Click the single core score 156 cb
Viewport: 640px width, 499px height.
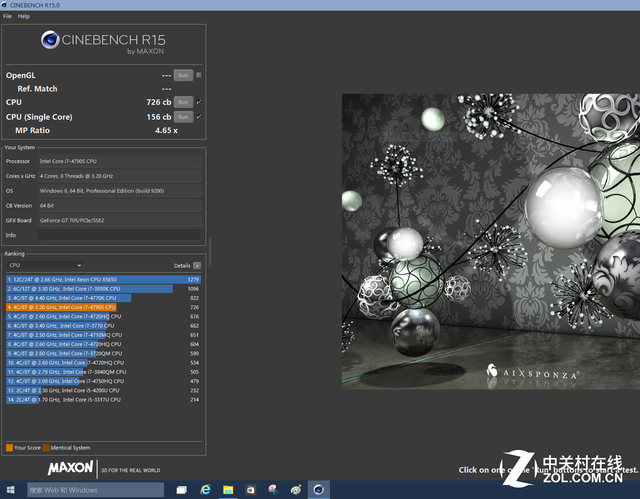pyautogui.click(x=159, y=117)
